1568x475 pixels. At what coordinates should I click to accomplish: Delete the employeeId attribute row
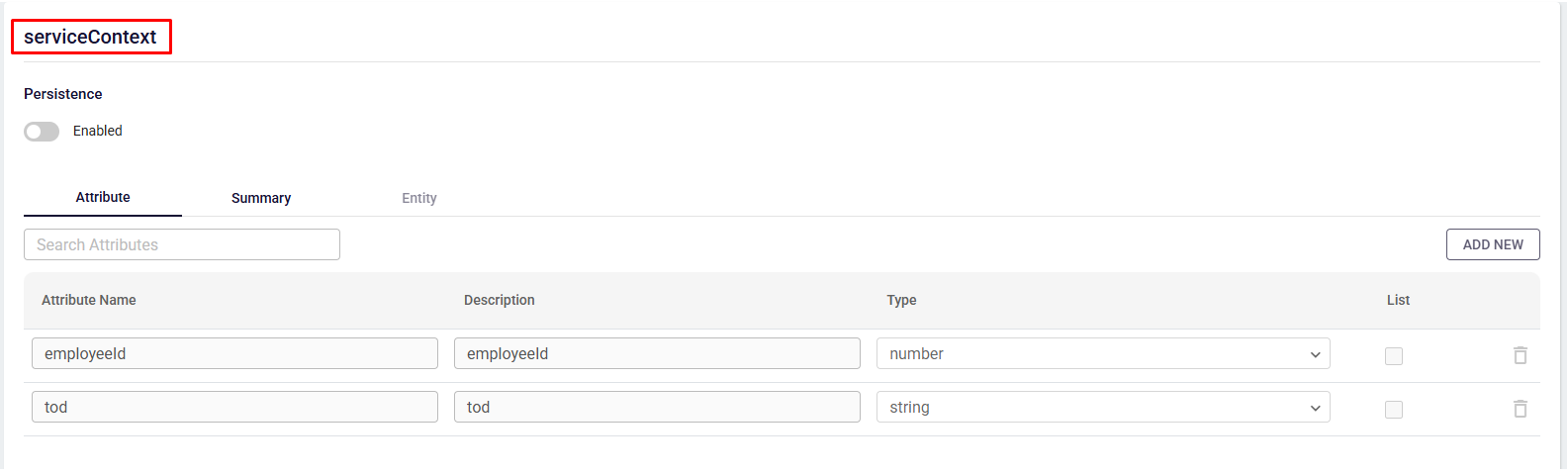click(x=1521, y=355)
